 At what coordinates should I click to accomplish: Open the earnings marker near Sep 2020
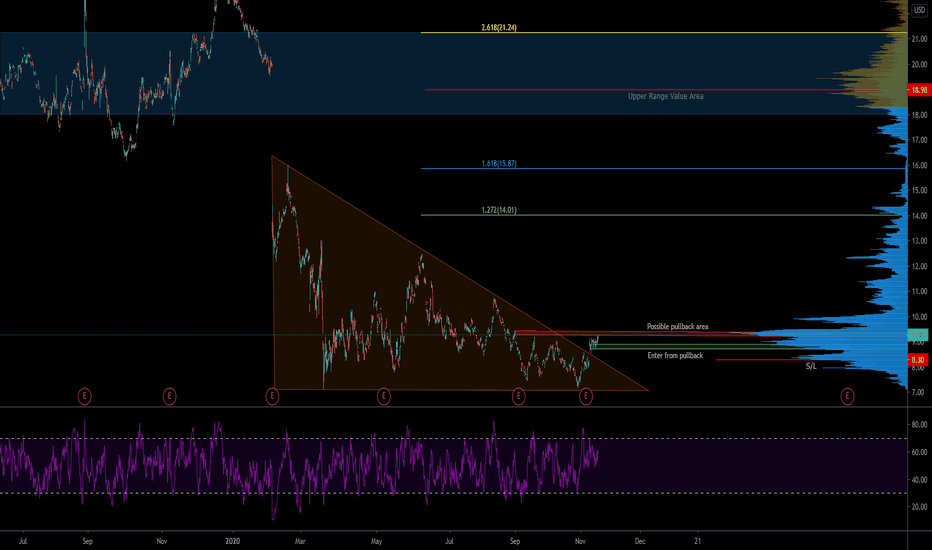pos(518,395)
